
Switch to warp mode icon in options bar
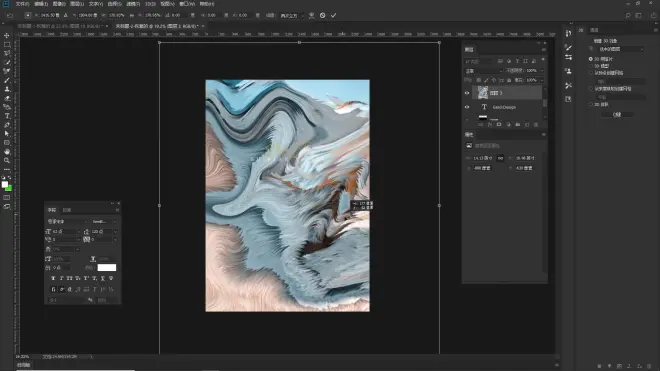pyautogui.click(x=311, y=15)
